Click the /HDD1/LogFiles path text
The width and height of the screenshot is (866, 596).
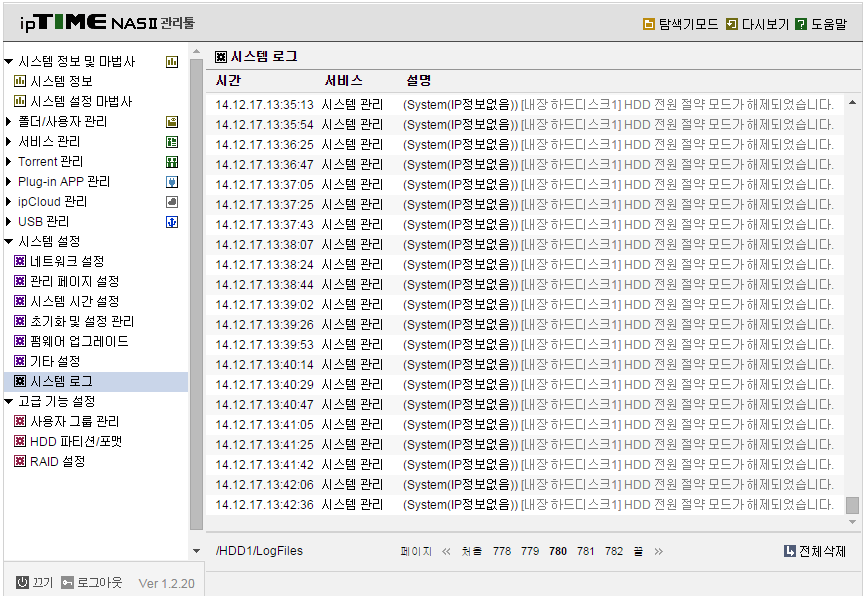(x=260, y=551)
